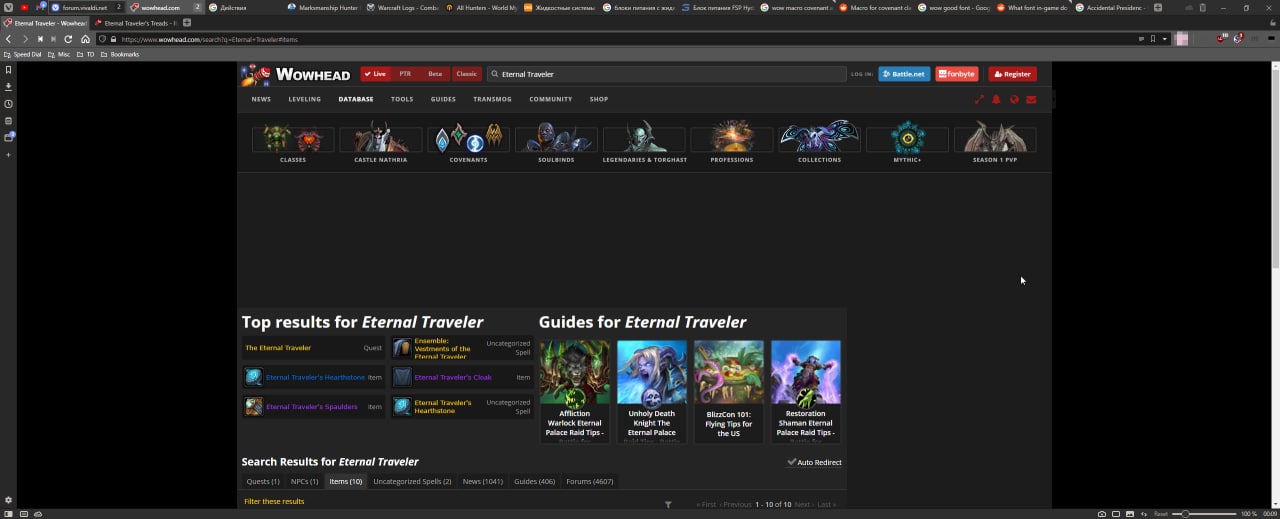Viewport: 1280px width, 519px height.
Task: Open The Eternal Traveler quest link
Action: coord(278,348)
